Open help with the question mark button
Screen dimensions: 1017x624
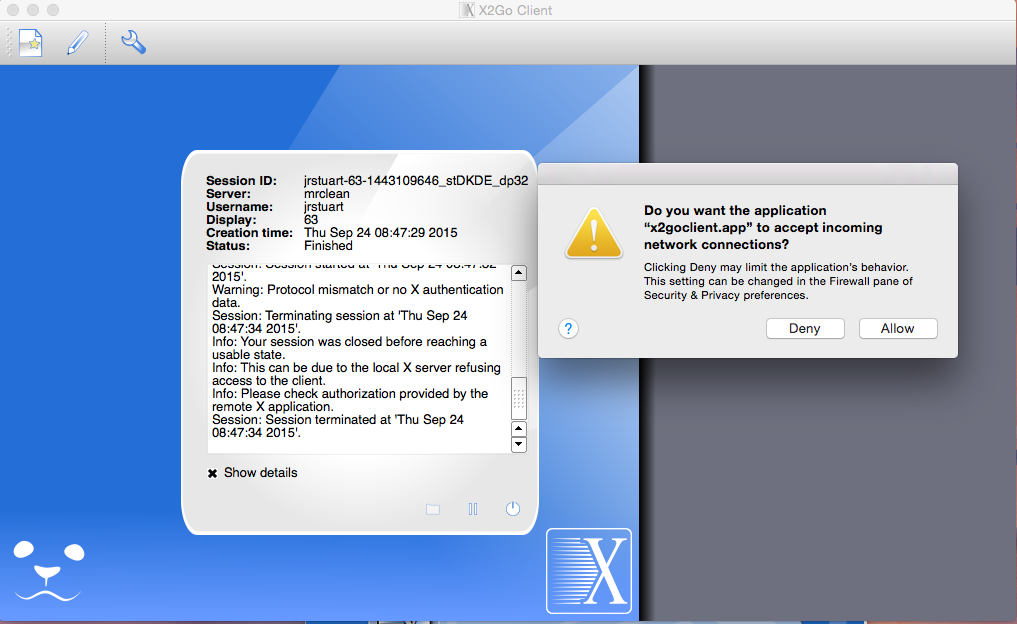[568, 328]
